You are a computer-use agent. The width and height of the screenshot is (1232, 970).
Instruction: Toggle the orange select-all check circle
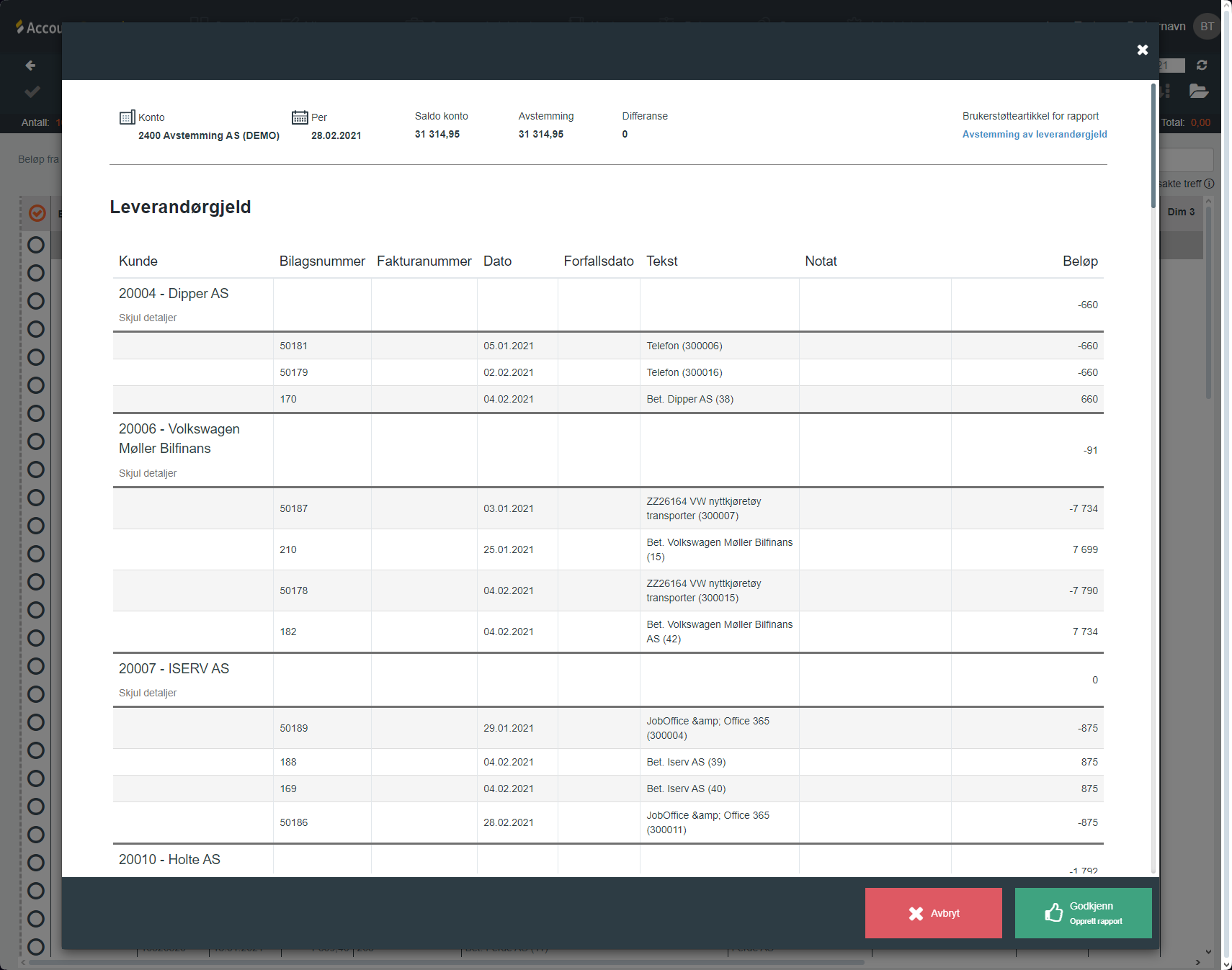coord(37,213)
